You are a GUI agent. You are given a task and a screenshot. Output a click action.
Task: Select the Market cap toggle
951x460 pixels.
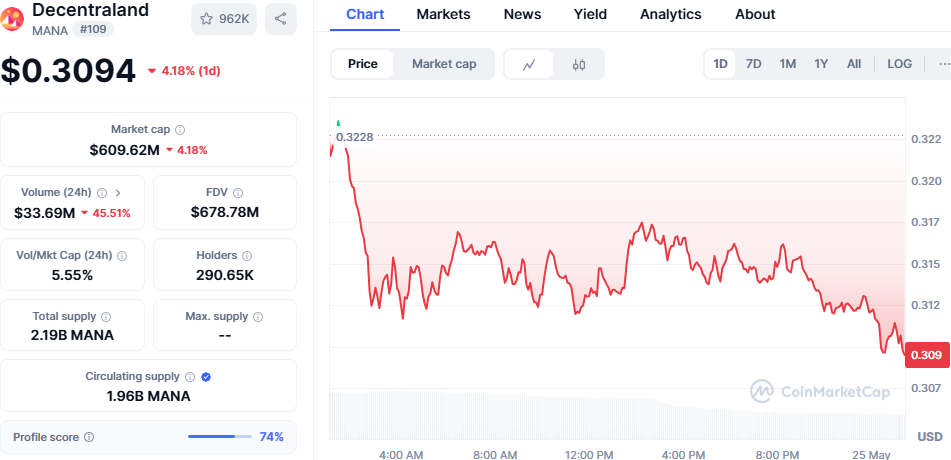444,64
